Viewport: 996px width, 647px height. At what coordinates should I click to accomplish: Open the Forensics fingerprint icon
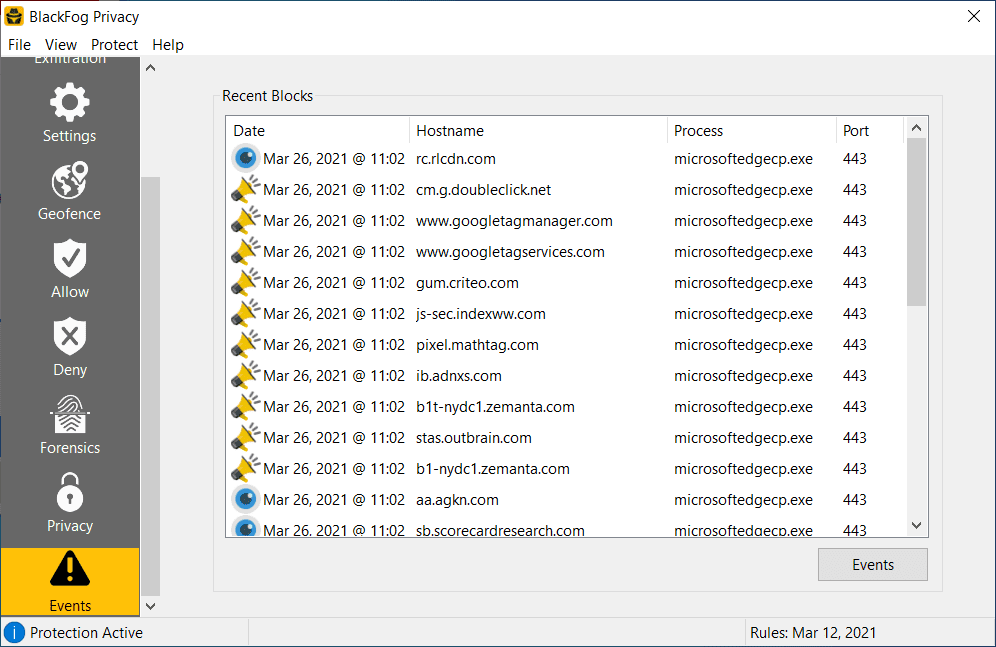click(70, 414)
